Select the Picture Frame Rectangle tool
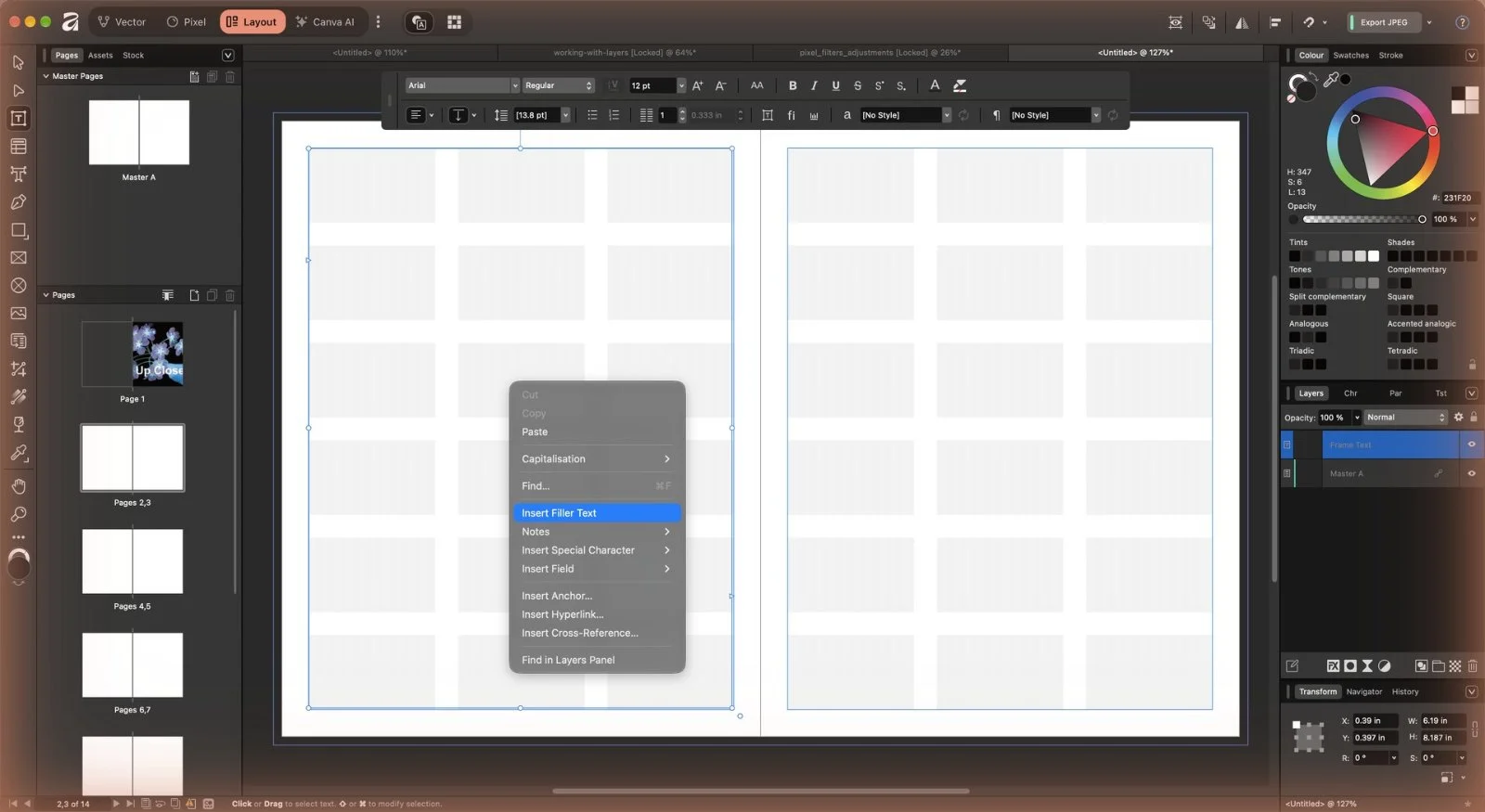This screenshot has width=1485, height=812. pos(18,258)
